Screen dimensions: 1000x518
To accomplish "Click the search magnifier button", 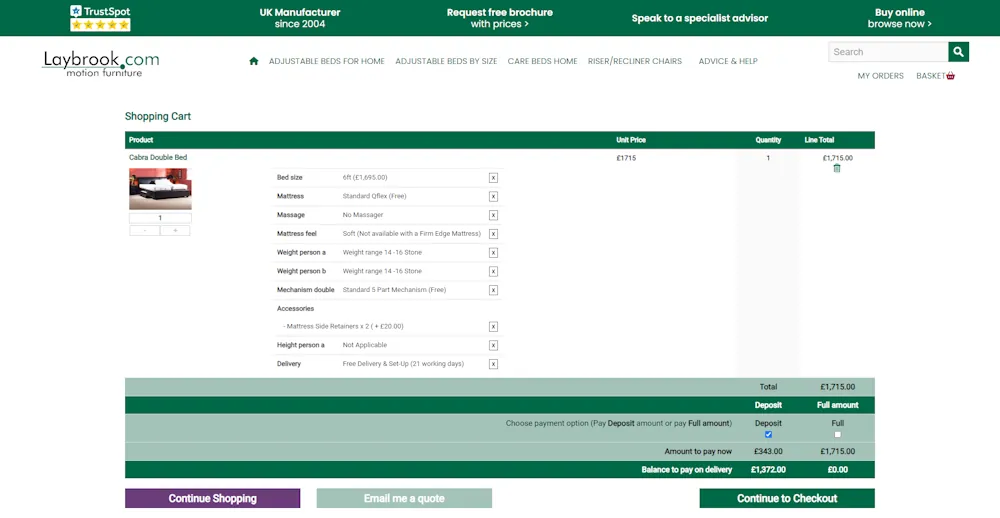I will [958, 52].
